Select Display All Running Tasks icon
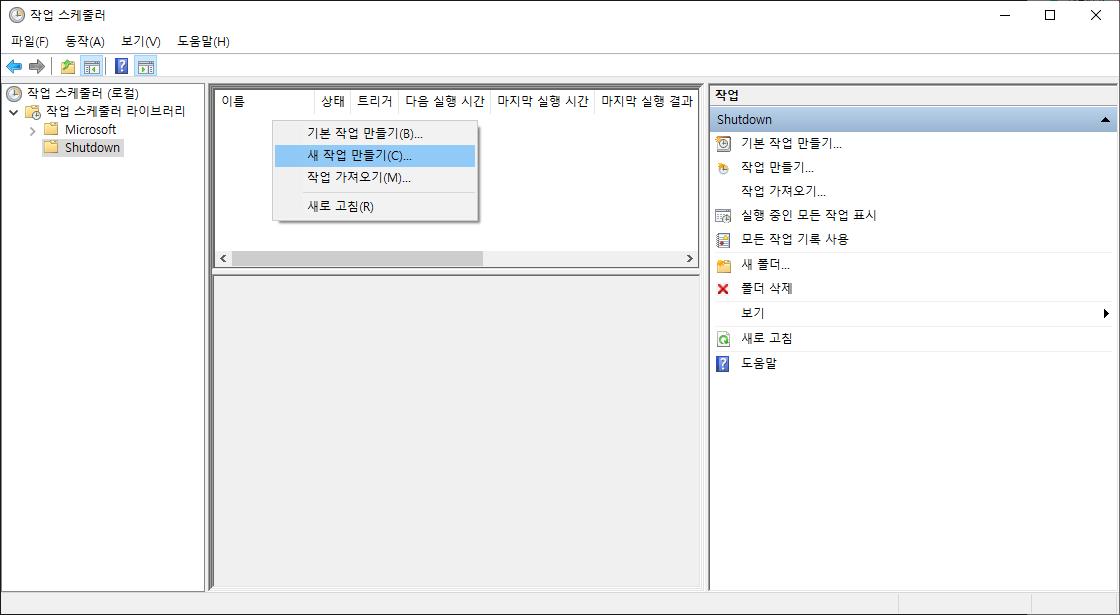 tap(722, 215)
